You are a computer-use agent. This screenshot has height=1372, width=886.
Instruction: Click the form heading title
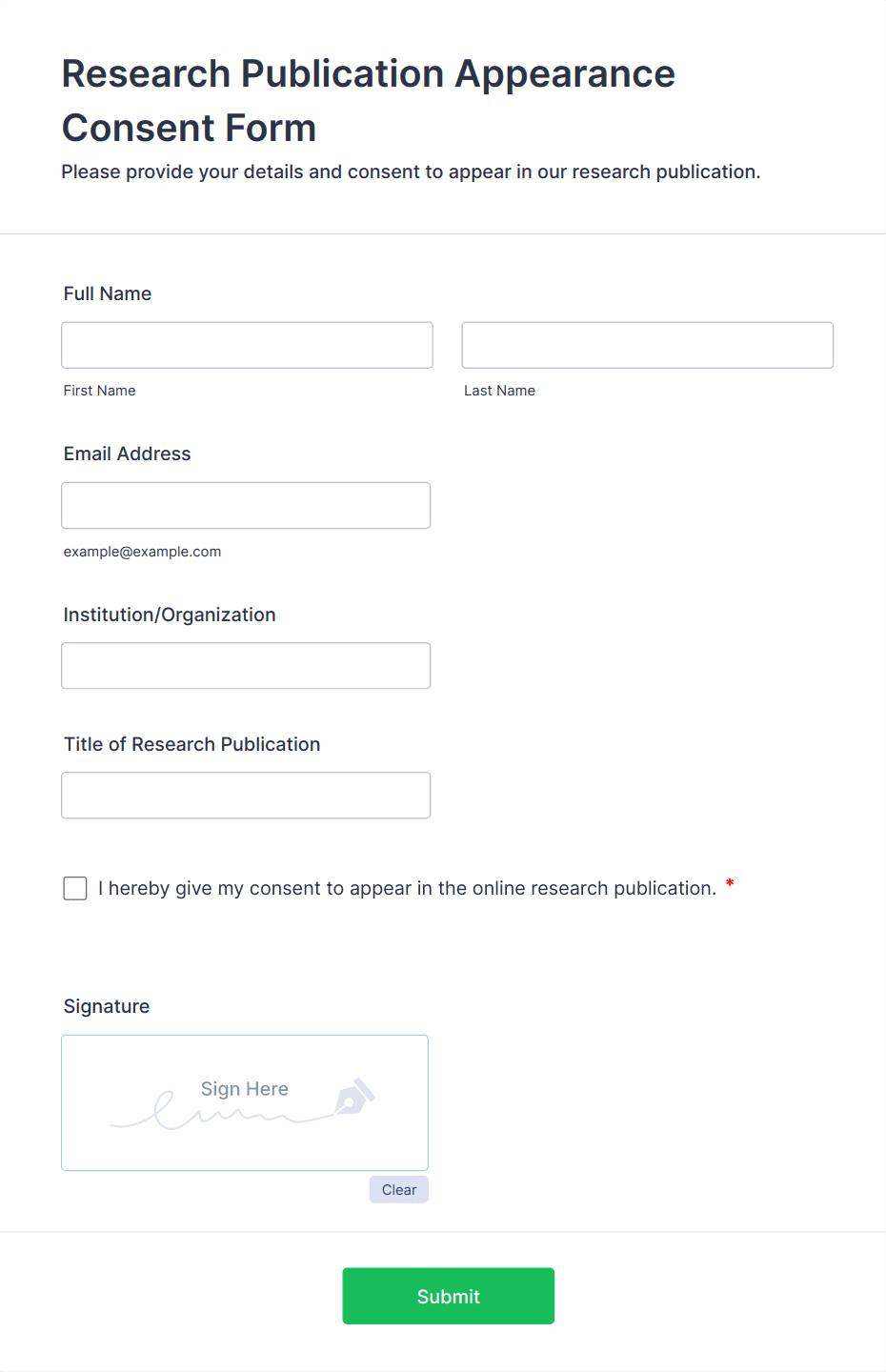coord(369,101)
